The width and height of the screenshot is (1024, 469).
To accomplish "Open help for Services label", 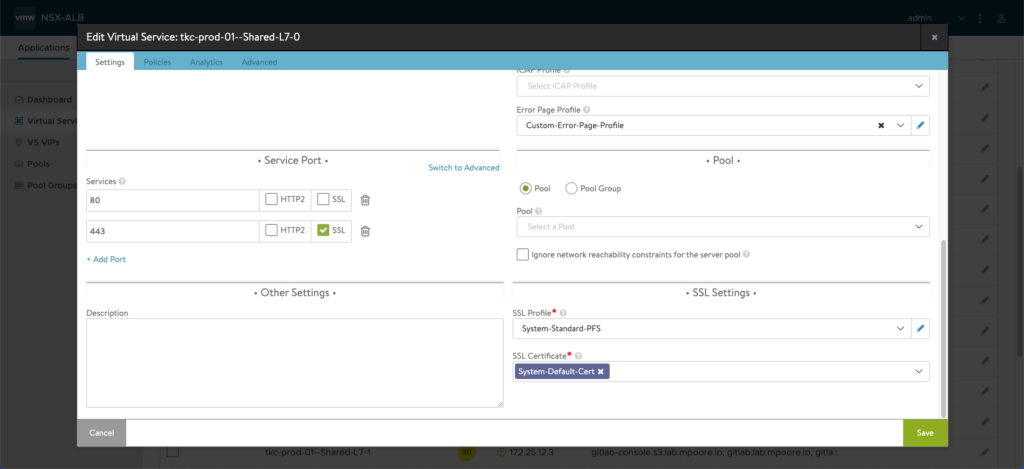I will point(123,181).
